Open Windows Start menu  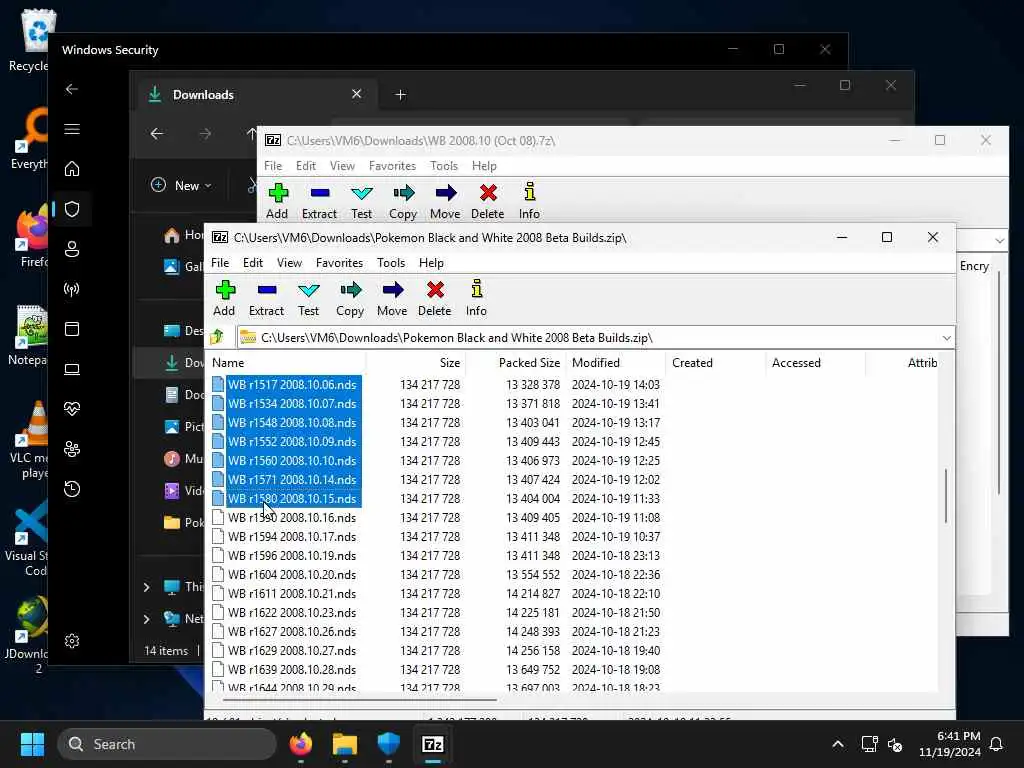[x=32, y=744]
